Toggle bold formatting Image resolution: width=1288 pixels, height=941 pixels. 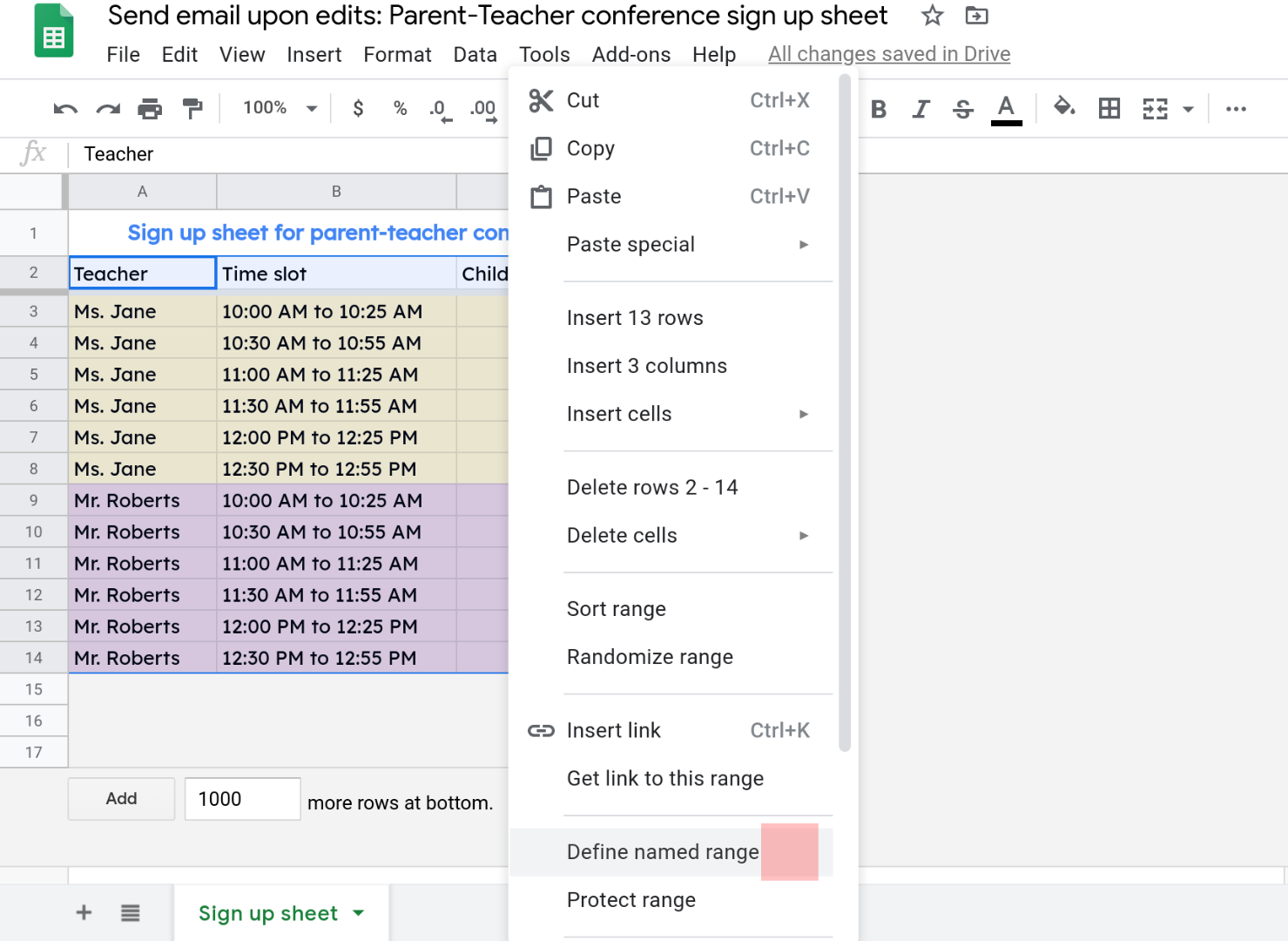click(879, 109)
